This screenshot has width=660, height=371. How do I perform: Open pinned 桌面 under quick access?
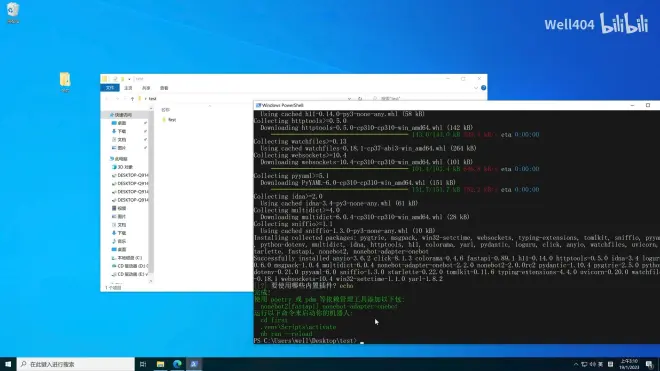119,123
